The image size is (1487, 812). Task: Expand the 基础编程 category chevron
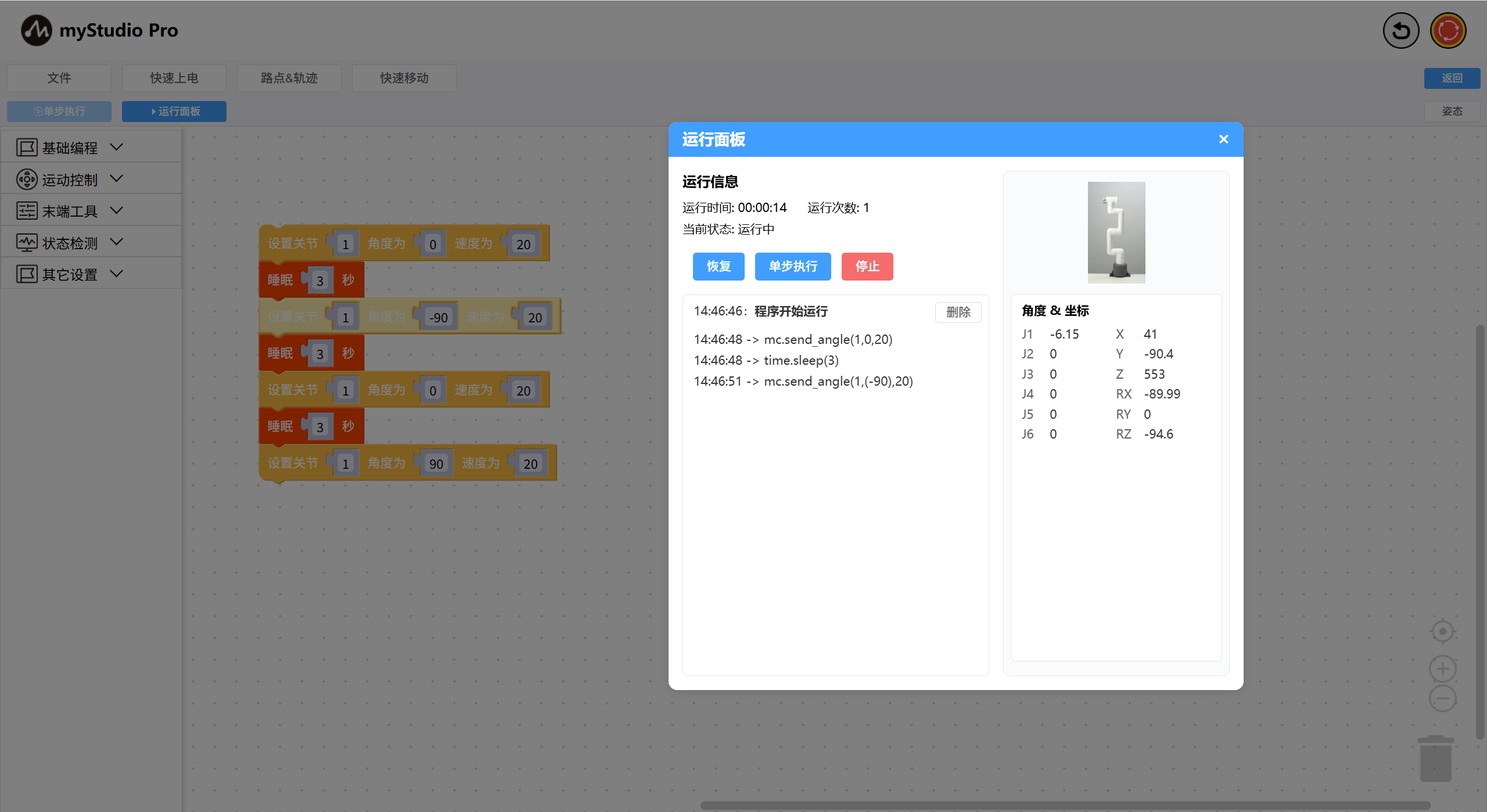coord(117,148)
